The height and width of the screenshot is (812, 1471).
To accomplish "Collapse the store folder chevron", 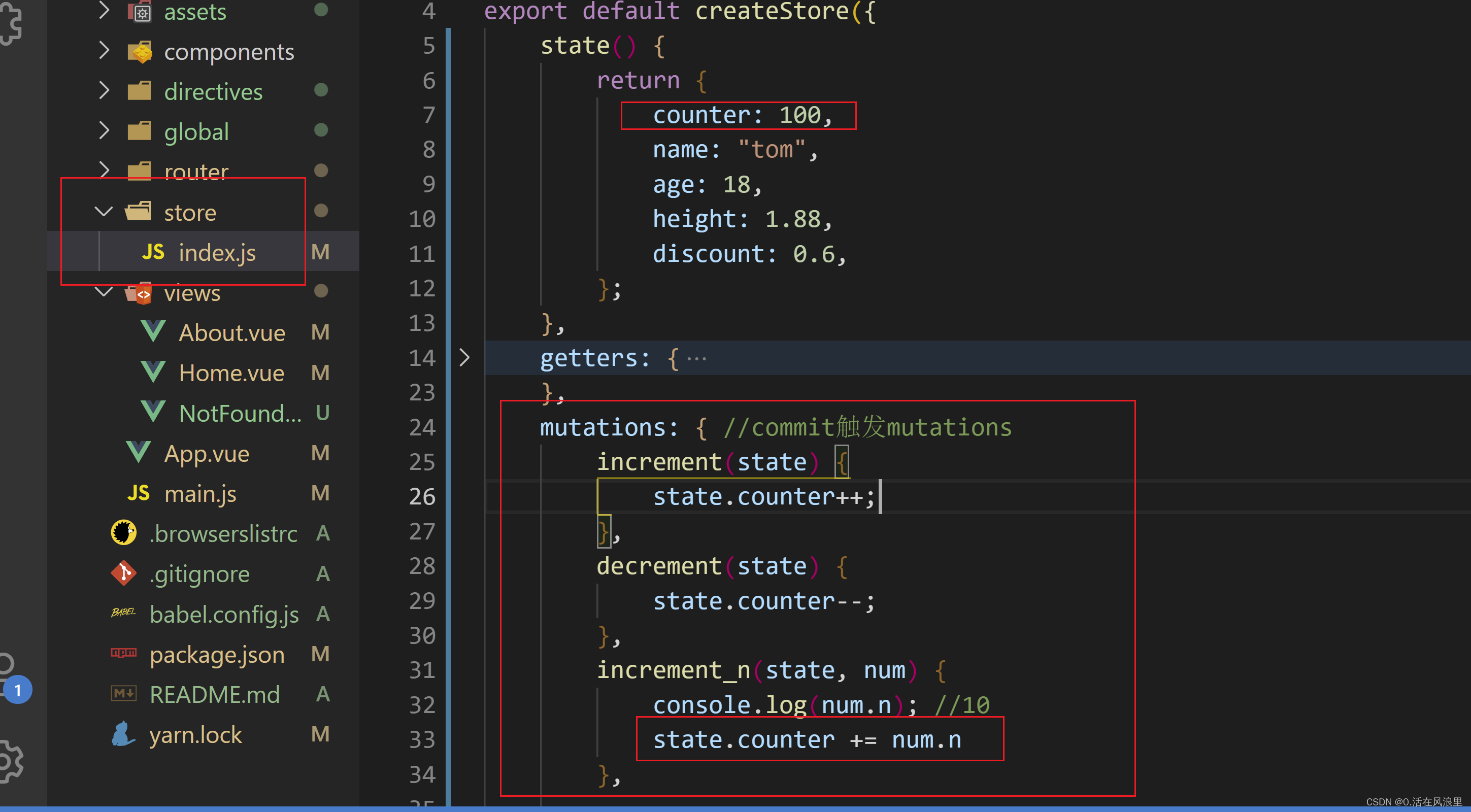I will (104, 212).
